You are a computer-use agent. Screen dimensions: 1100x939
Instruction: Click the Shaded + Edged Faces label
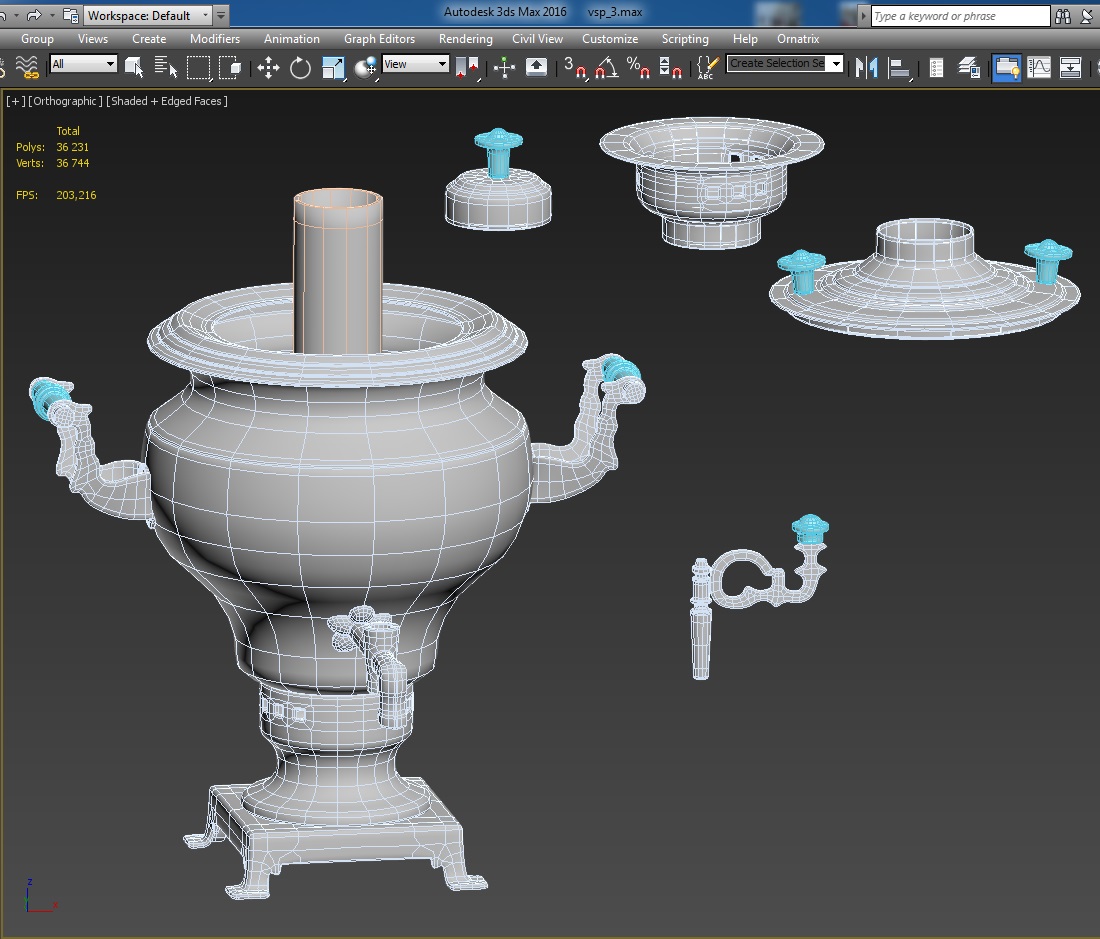click(168, 101)
